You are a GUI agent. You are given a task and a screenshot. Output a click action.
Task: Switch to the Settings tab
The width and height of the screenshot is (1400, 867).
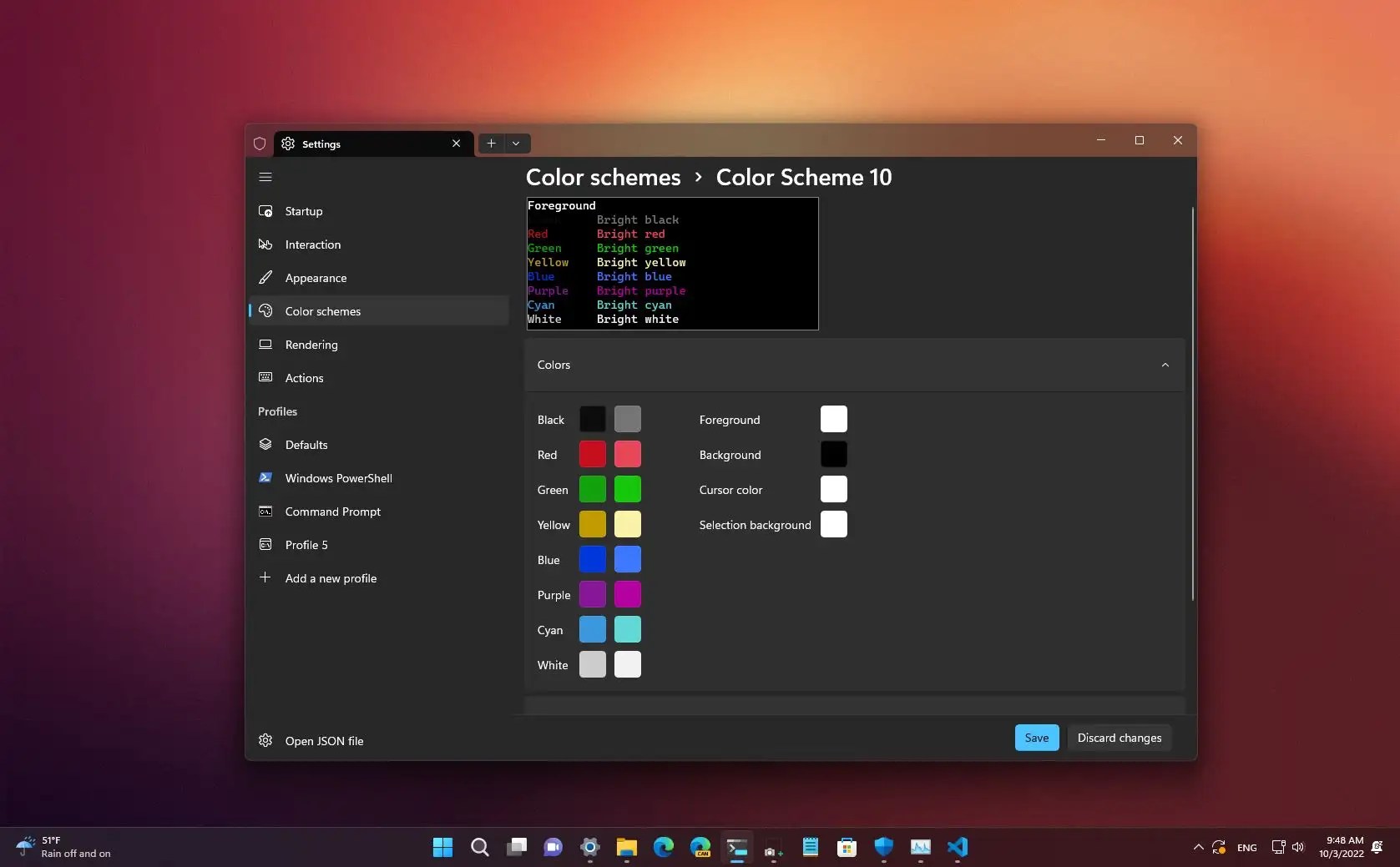[322, 144]
